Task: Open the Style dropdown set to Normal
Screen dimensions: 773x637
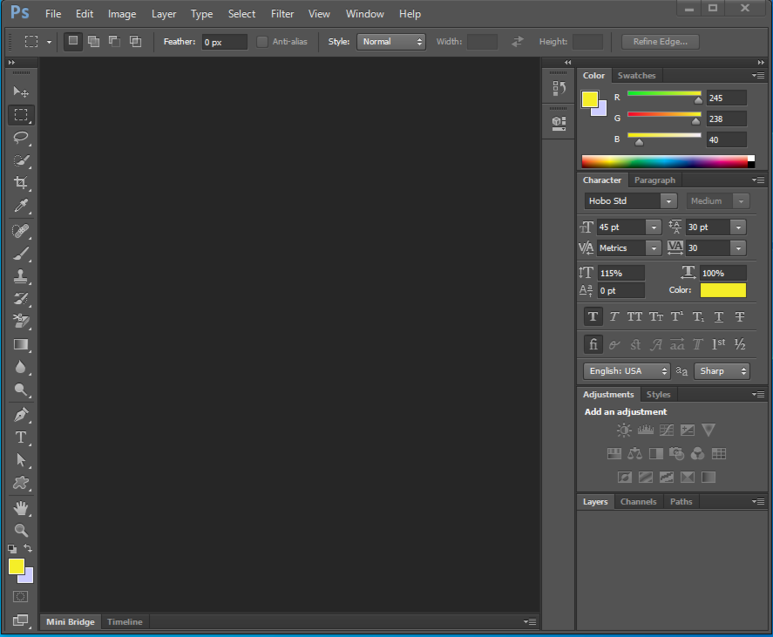Action: tap(391, 42)
